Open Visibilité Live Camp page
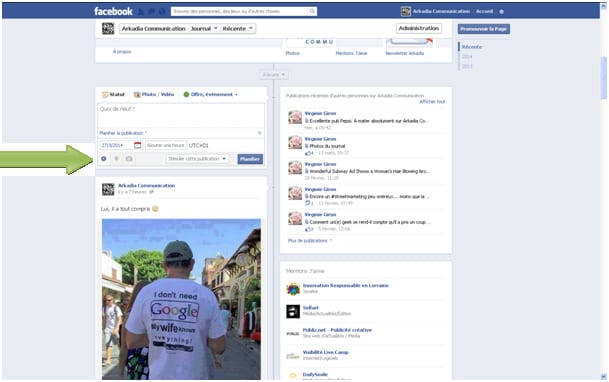The width and height of the screenshot is (609, 382). (325, 352)
